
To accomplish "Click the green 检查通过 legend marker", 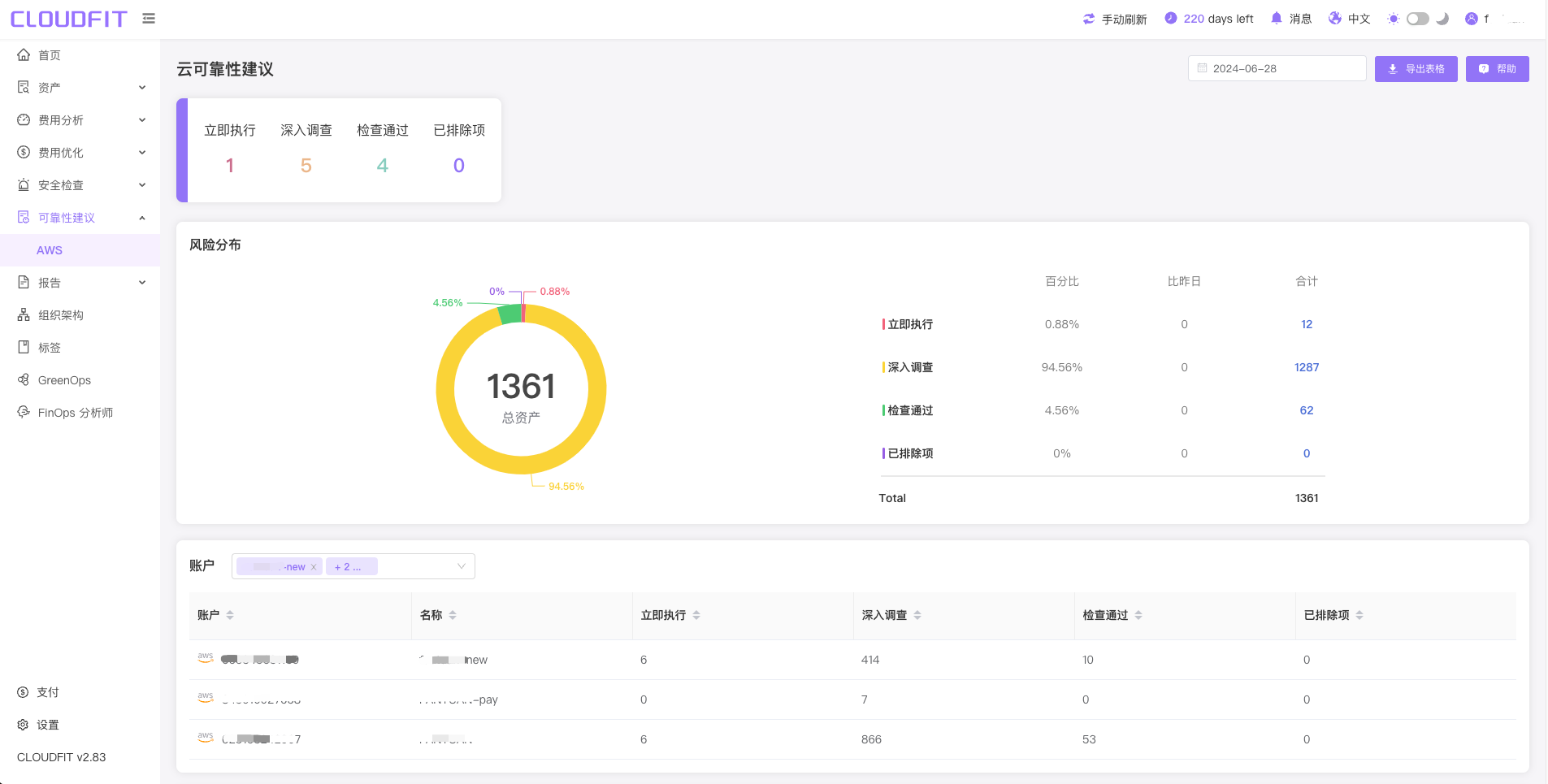I will (883, 410).
